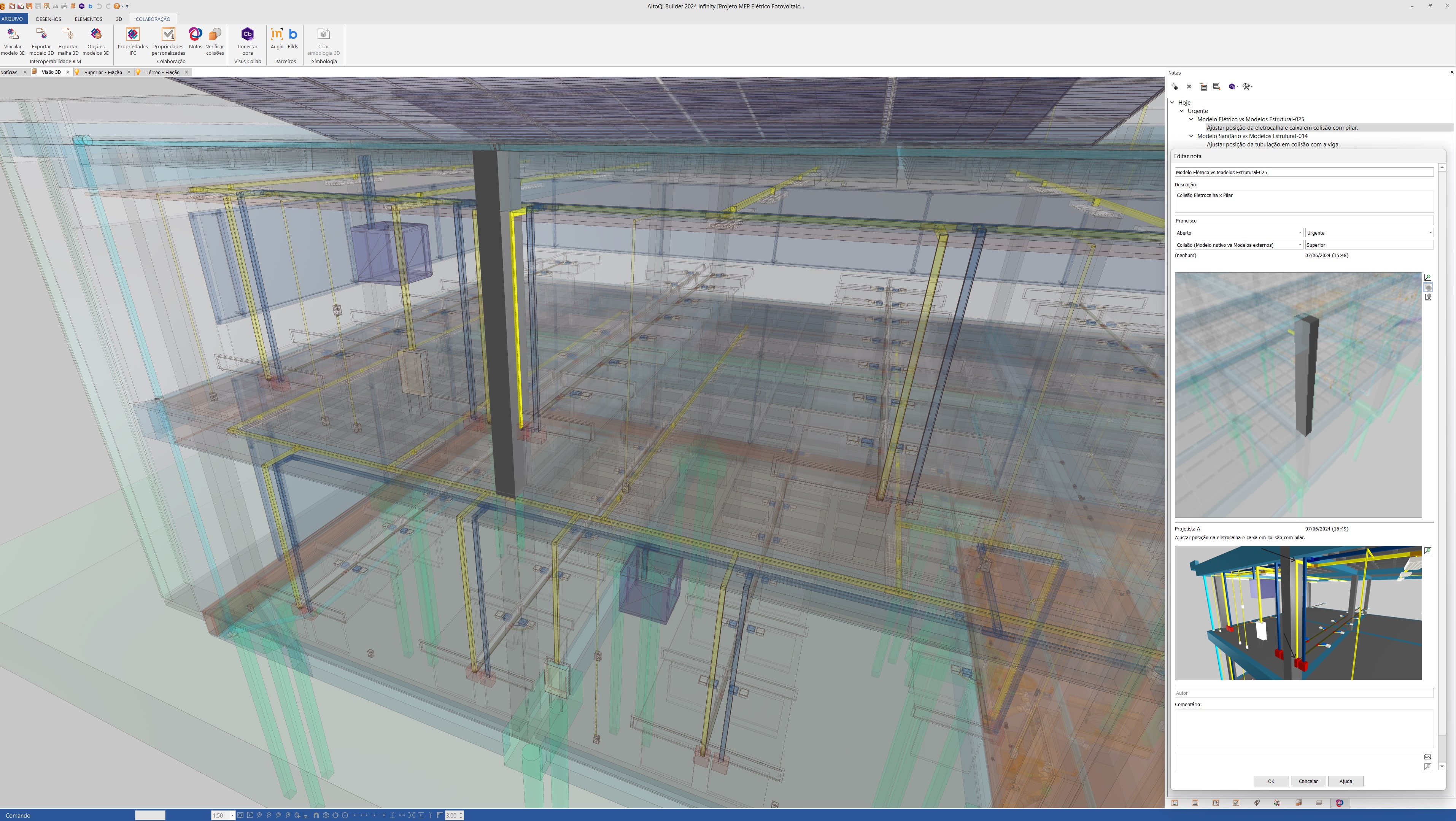Collapse Modelo Sanitário vs Modelos Estrutural-014 node
The image size is (1456, 821).
[x=1192, y=136]
